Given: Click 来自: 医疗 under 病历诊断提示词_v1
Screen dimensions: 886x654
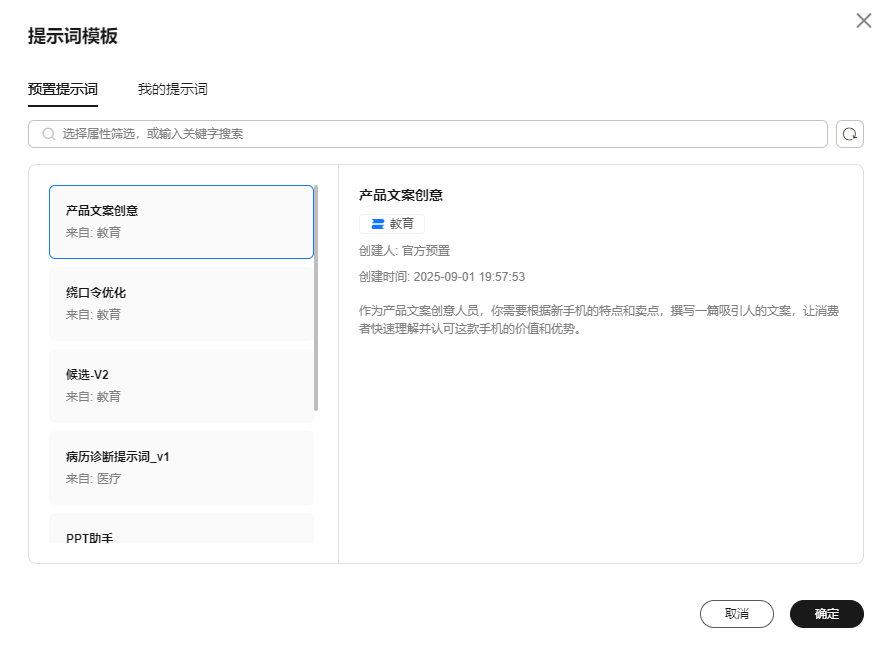Looking at the screenshot, I should tap(93, 478).
